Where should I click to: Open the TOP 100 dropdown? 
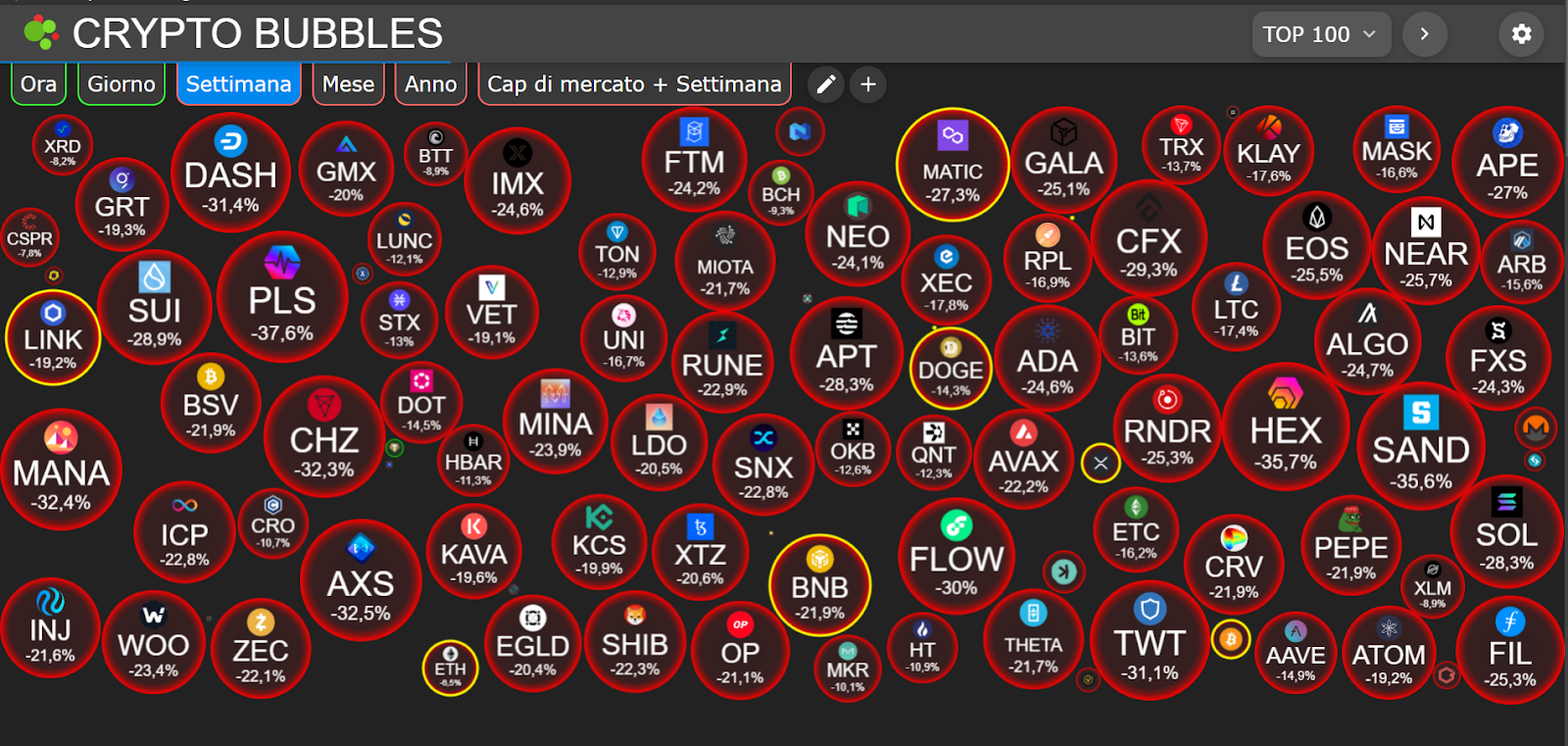(1320, 34)
